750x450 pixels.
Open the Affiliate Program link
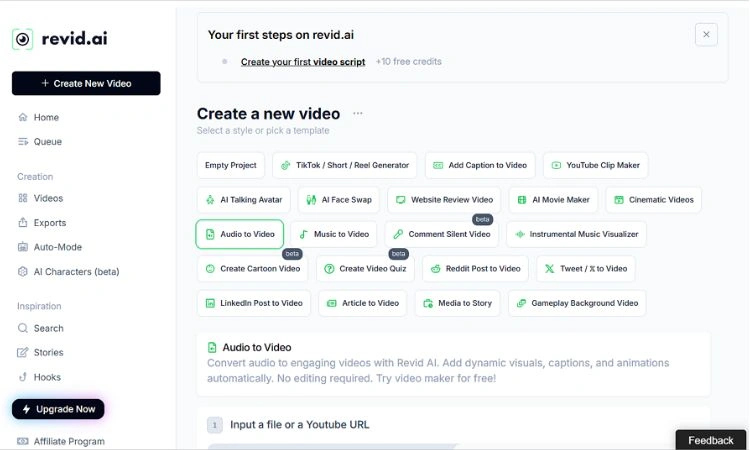61,441
